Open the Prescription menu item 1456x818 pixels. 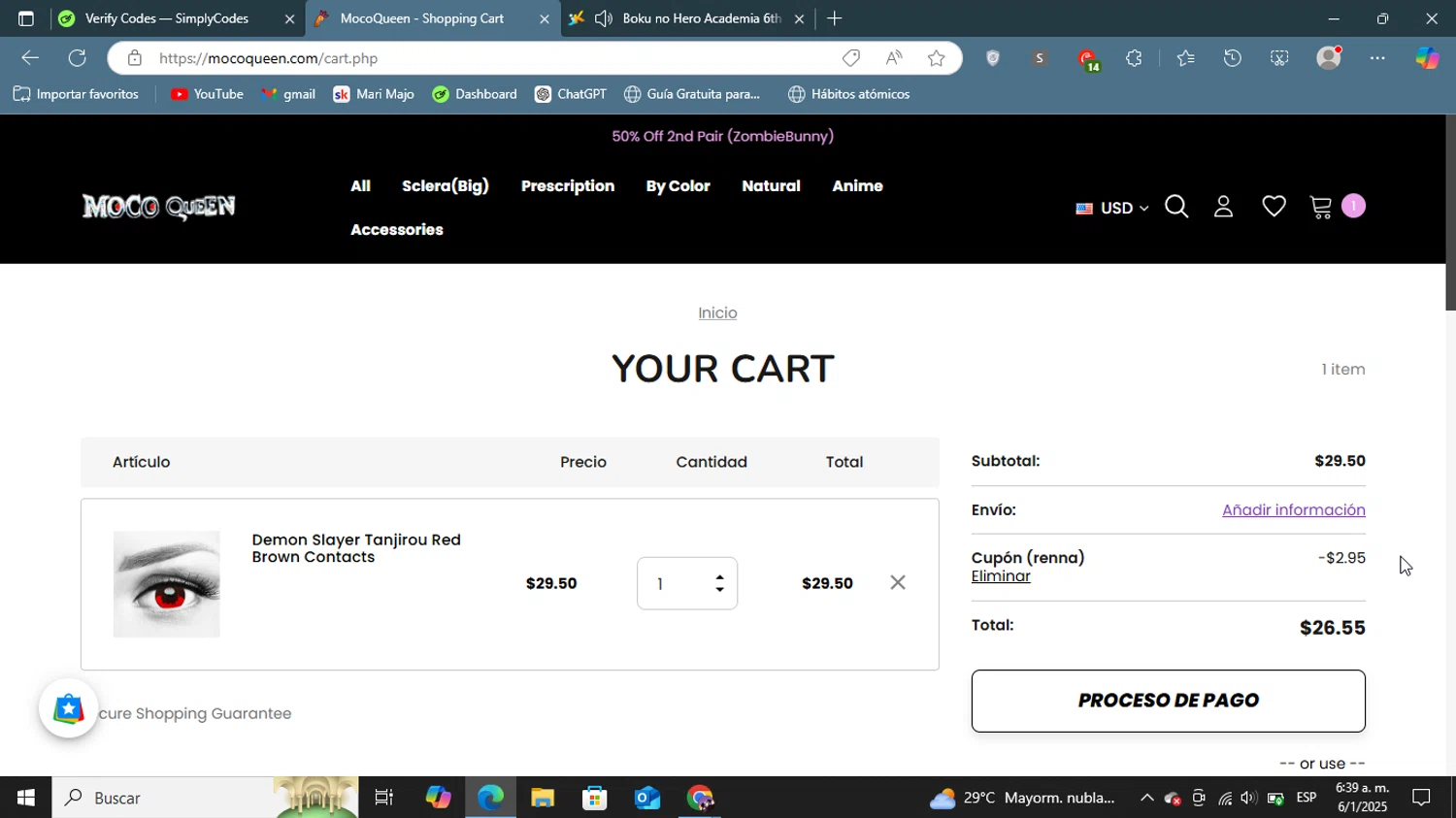[x=568, y=186]
